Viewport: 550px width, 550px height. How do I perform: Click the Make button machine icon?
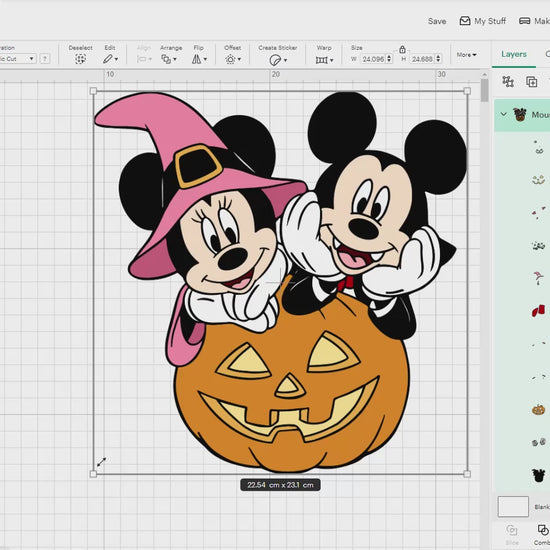click(524, 21)
